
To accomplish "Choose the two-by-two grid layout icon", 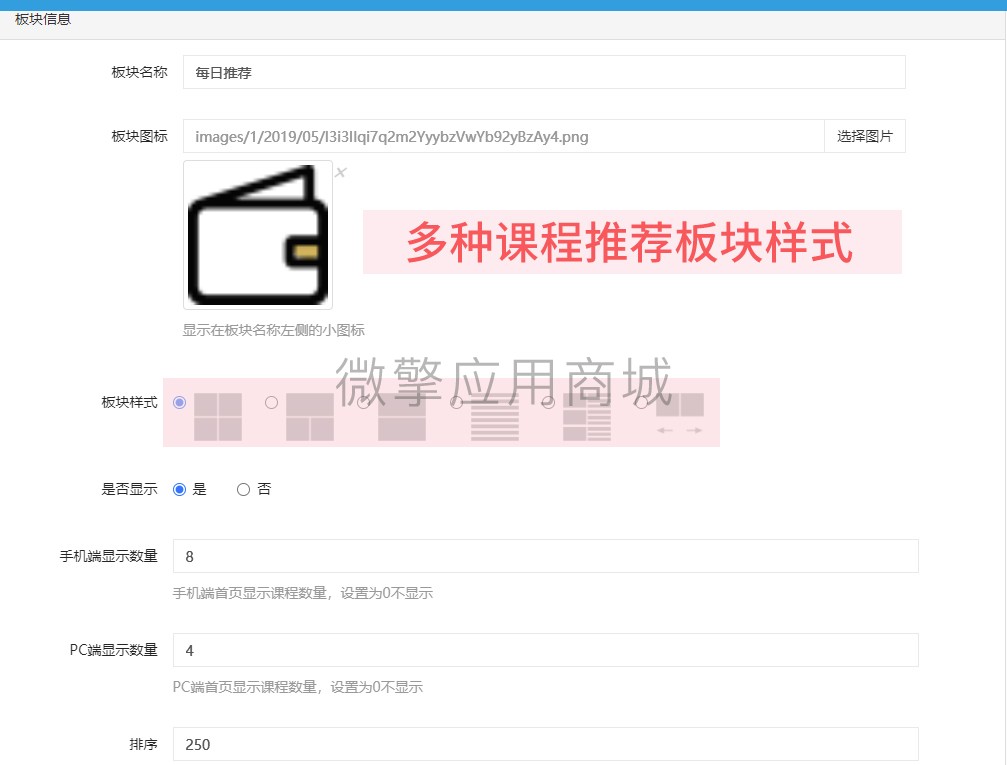I will [x=218, y=416].
